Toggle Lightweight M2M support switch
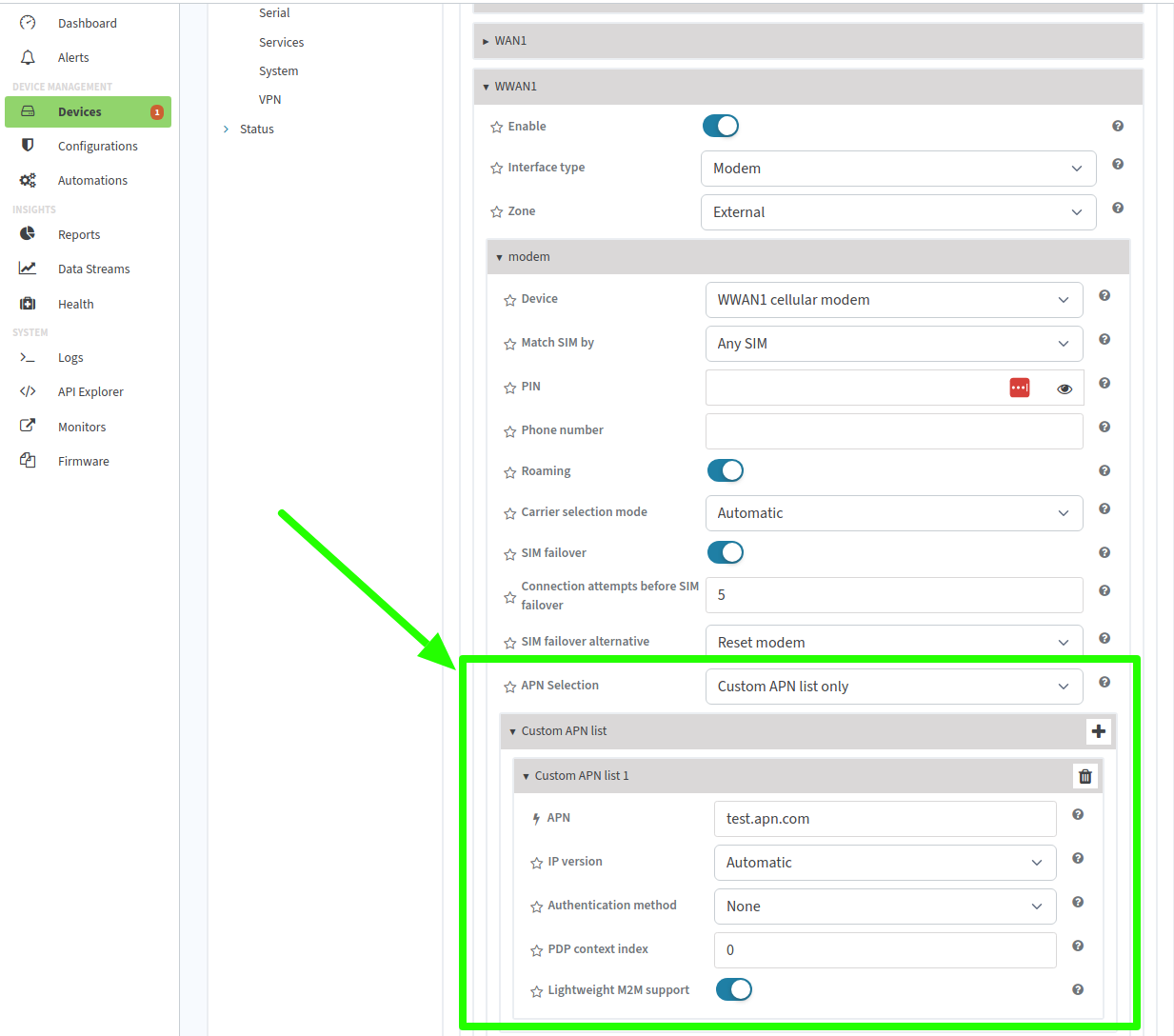1174x1036 pixels. pos(734,989)
